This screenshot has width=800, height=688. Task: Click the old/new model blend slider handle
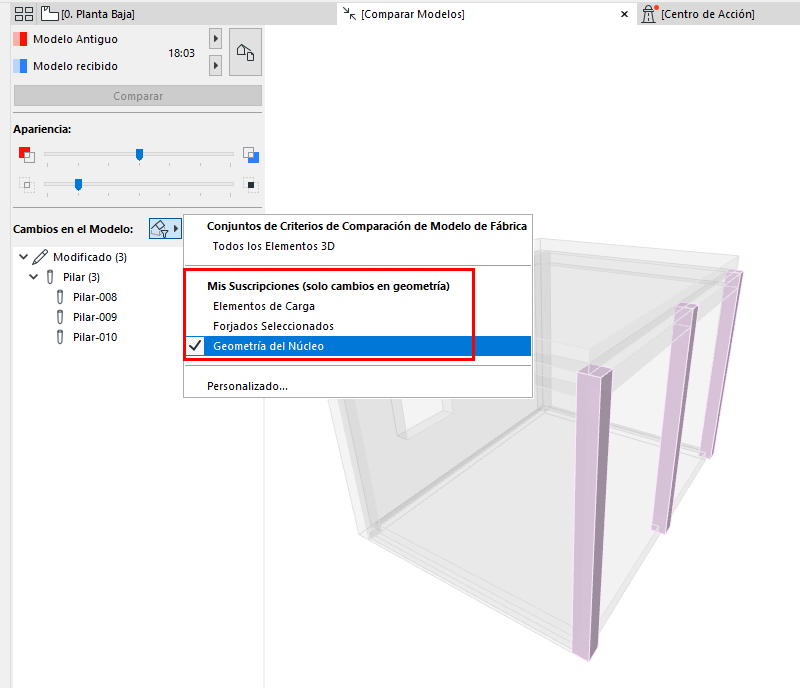click(x=139, y=154)
